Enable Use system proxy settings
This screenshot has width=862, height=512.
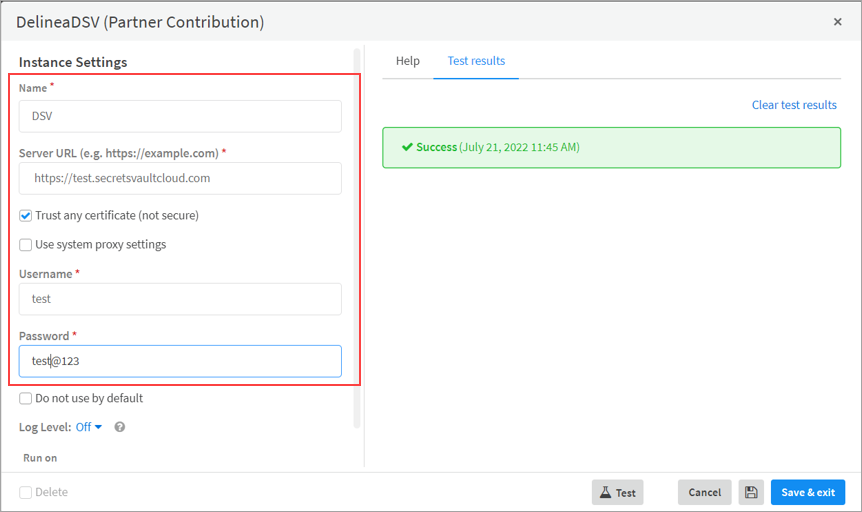(26, 244)
